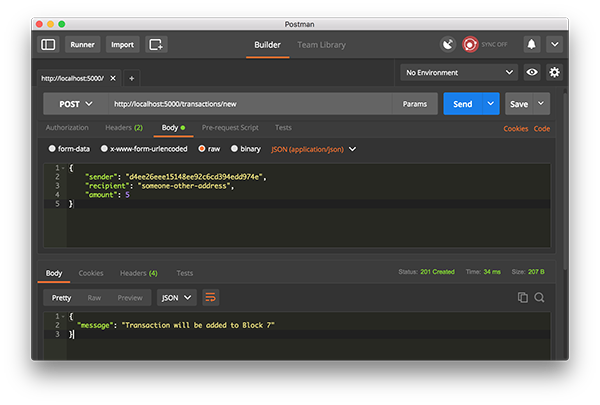Search the response with magnifier icon
600x405 pixels.
pyautogui.click(x=539, y=297)
